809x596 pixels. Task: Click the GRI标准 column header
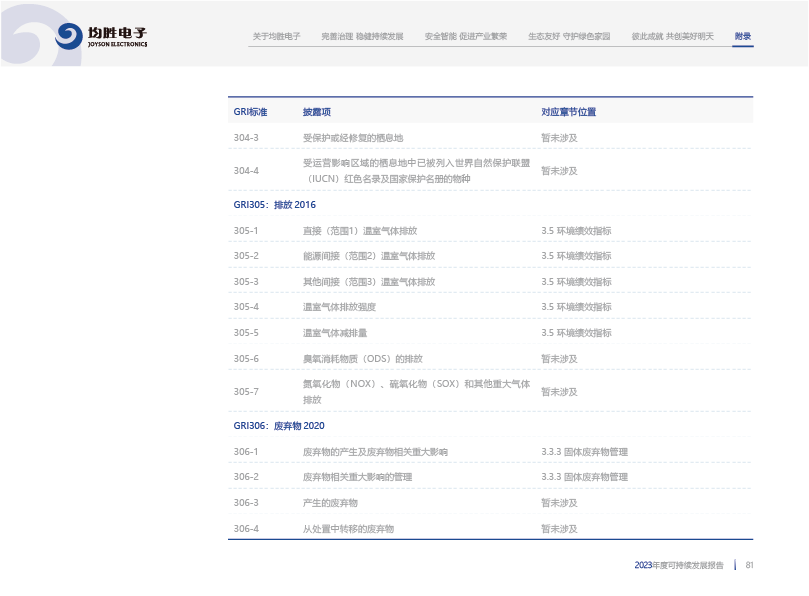tap(250, 112)
